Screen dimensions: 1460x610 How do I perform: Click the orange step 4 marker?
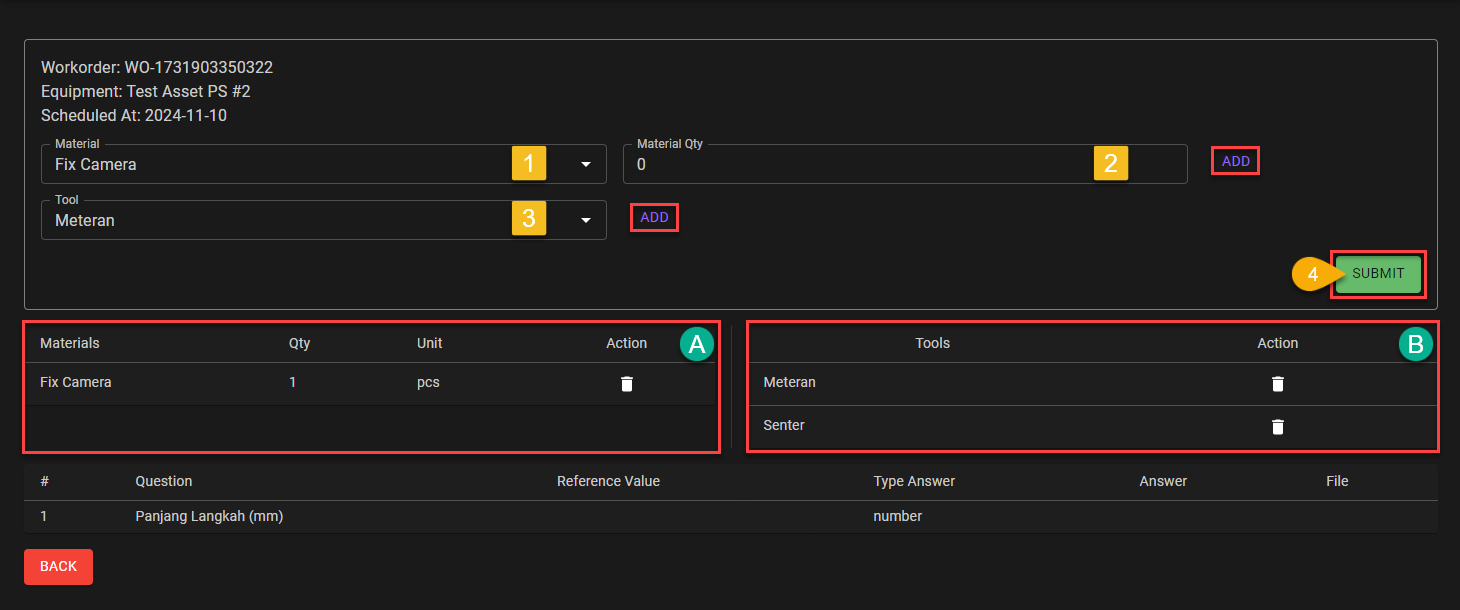(1311, 274)
